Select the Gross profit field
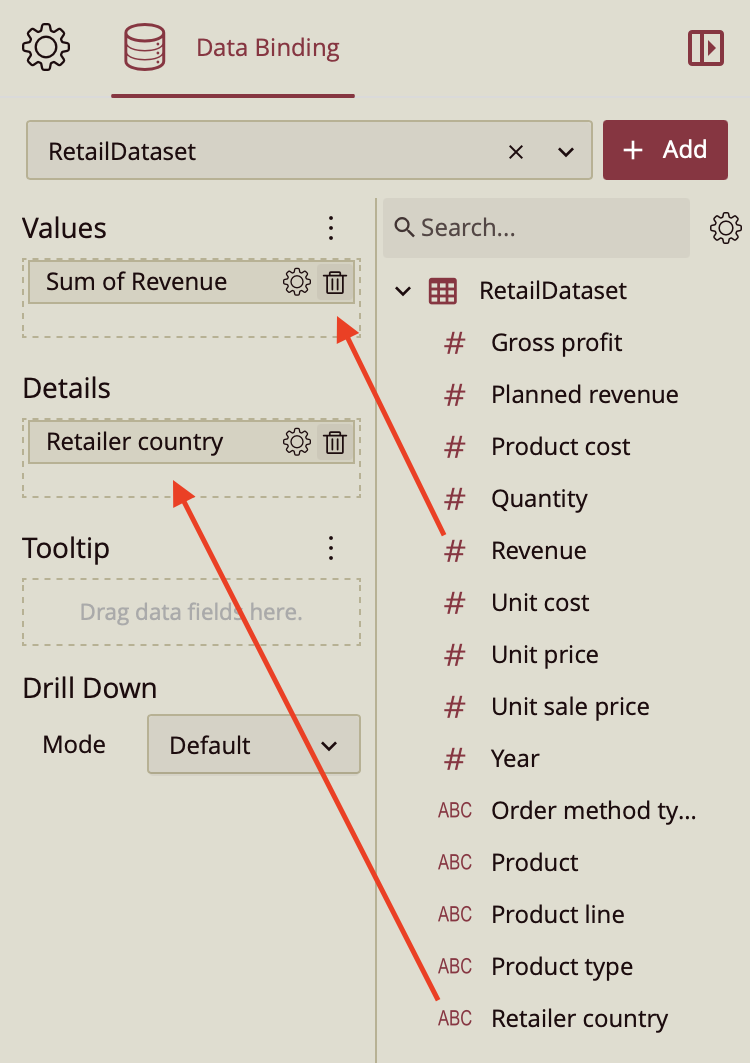750x1063 pixels. click(556, 343)
